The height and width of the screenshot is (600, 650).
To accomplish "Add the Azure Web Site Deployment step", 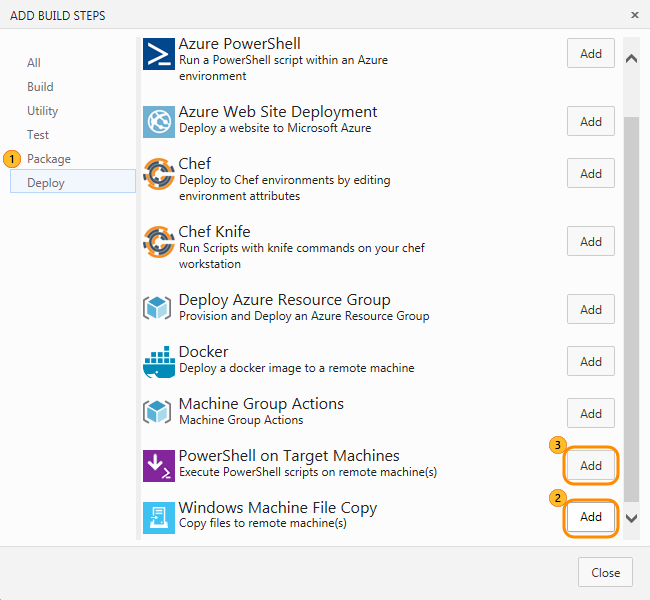I will coord(591,121).
